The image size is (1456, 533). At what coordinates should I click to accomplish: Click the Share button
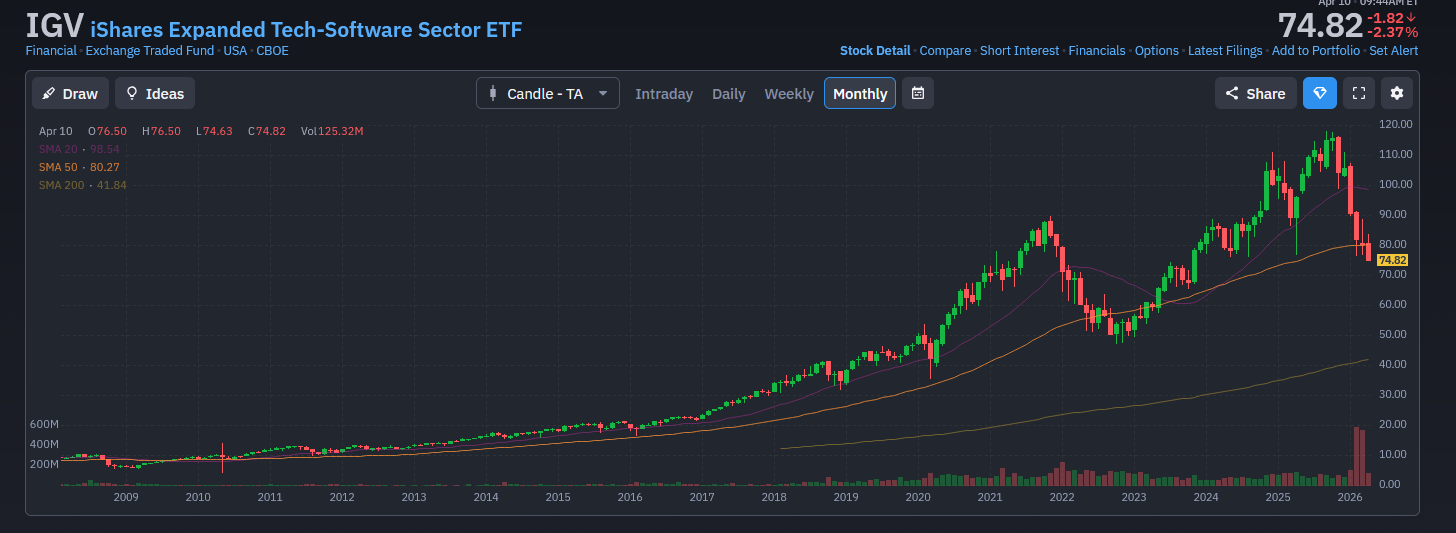coord(1256,93)
